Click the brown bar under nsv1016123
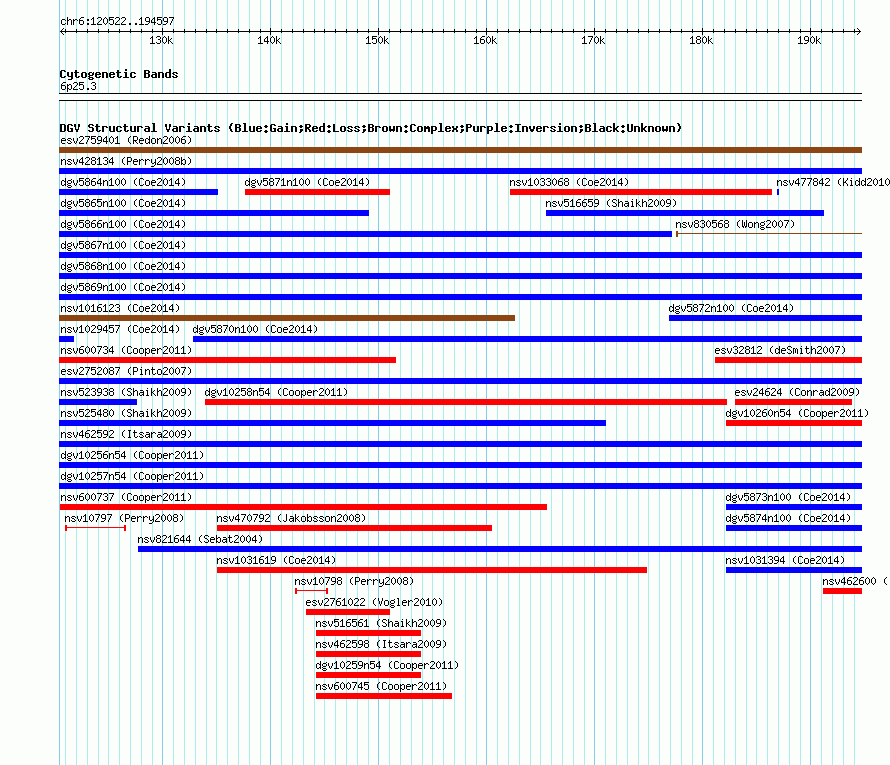 (287, 318)
